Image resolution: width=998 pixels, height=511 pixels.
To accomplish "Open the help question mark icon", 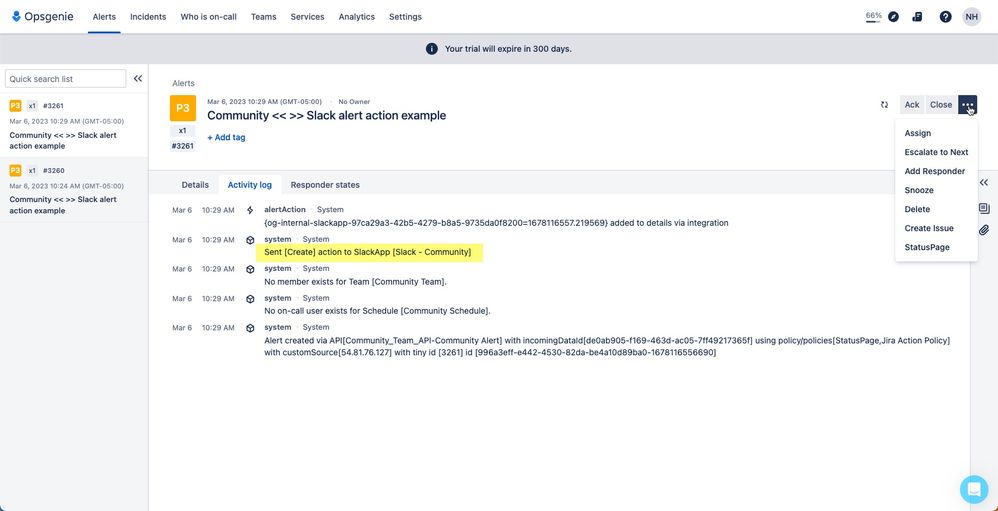I will point(945,17).
